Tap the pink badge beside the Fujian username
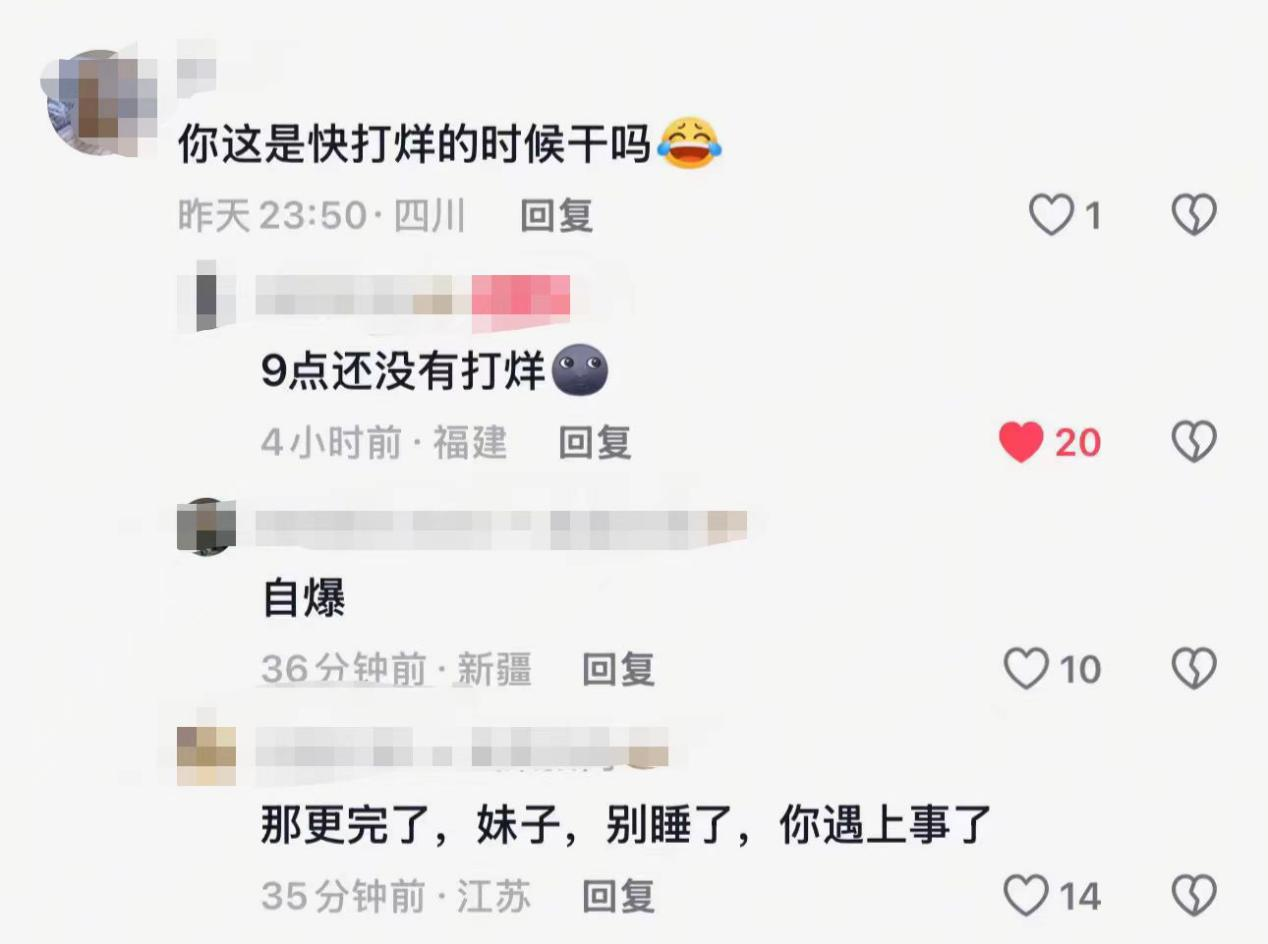1268x944 pixels. coord(520,297)
